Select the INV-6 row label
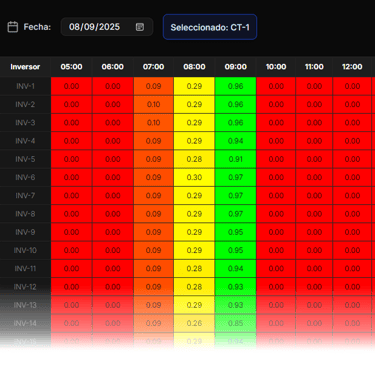This screenshot has width=375, height=366. [25, 178]
